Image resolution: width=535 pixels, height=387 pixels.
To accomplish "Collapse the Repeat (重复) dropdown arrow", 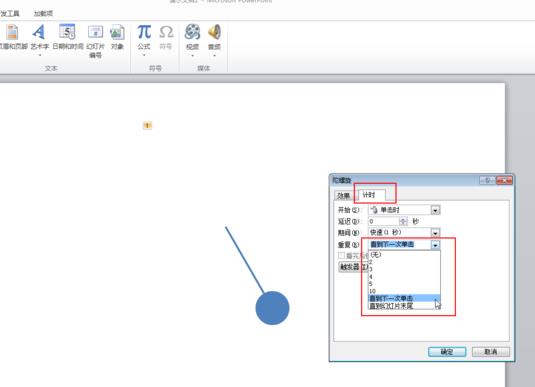I will (435, 245).
